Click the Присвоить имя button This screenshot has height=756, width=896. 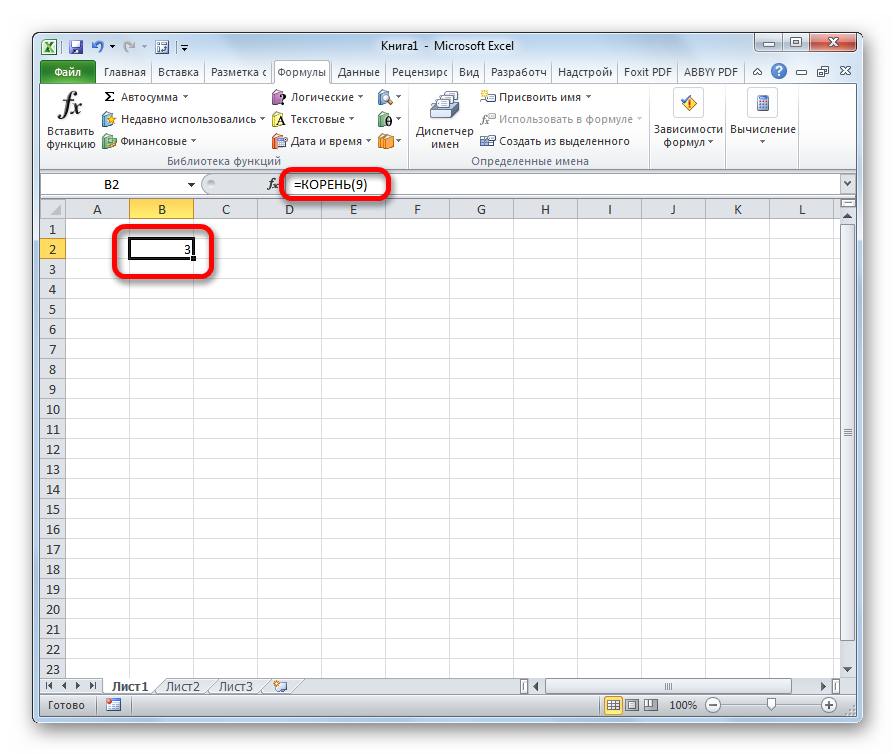(x=536, y=97)
